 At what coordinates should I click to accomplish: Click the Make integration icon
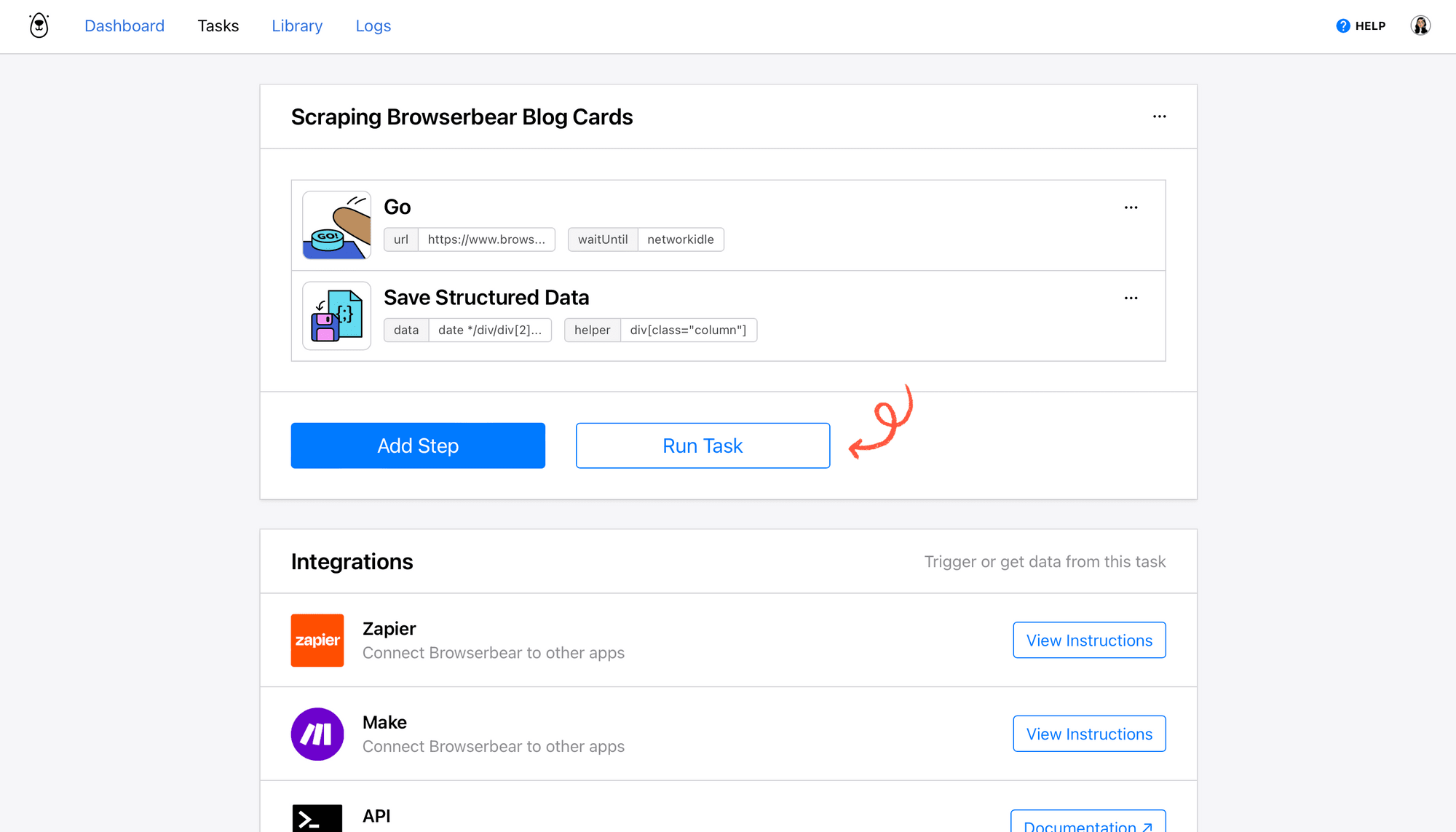[317, 734]
